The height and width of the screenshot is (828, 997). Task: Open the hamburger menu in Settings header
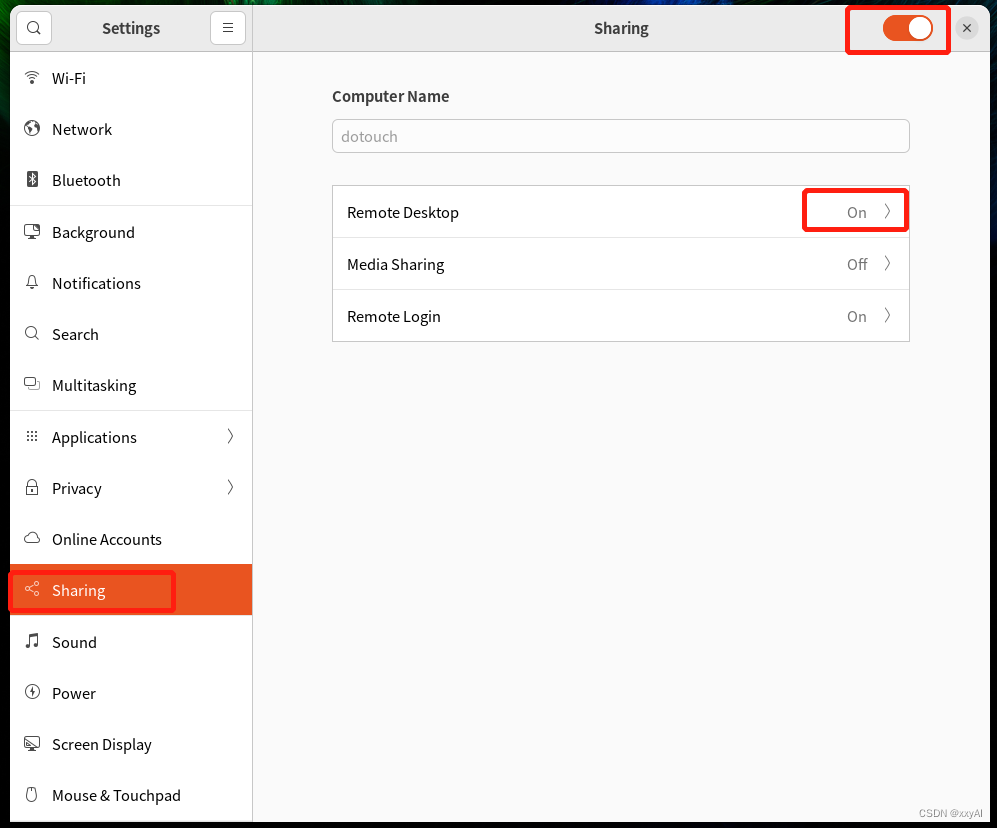pos(228,28)
